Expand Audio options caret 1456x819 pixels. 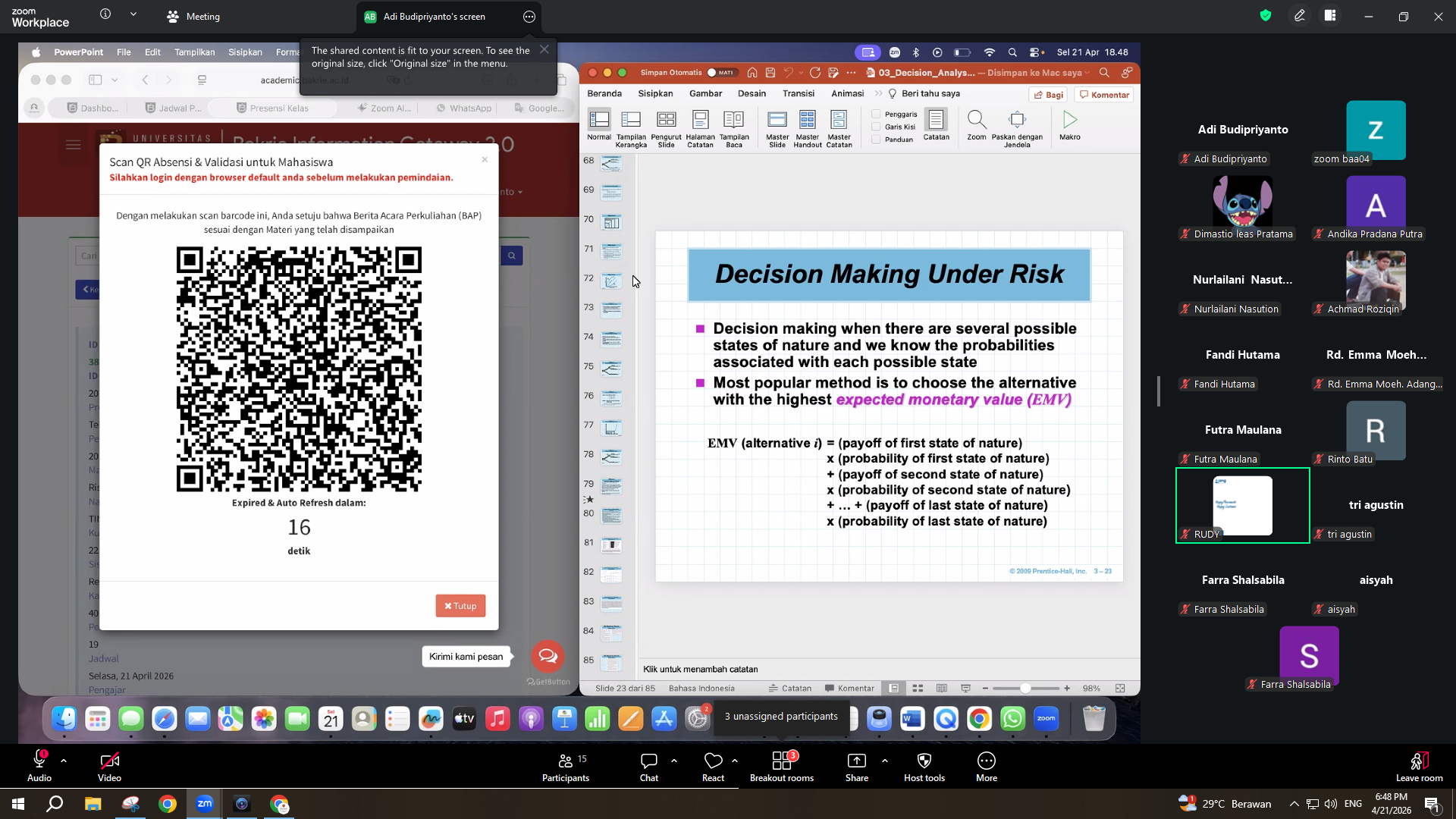click(64, 760)
